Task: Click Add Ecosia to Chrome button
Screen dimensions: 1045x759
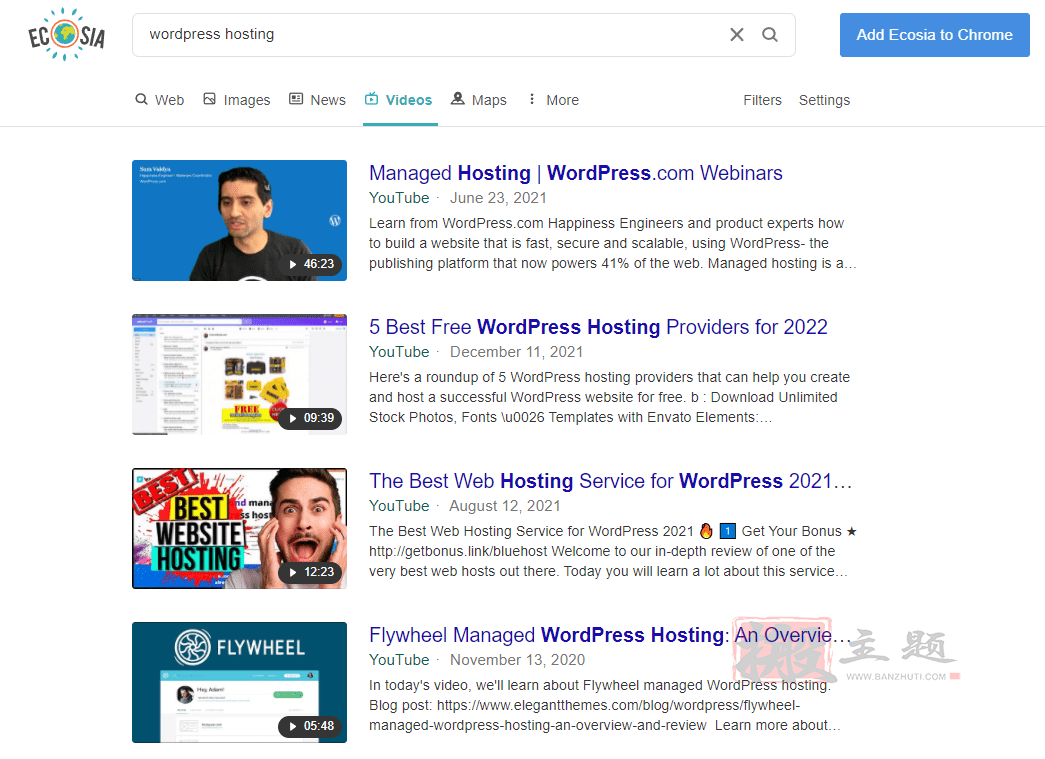Action: click(934, 35)
